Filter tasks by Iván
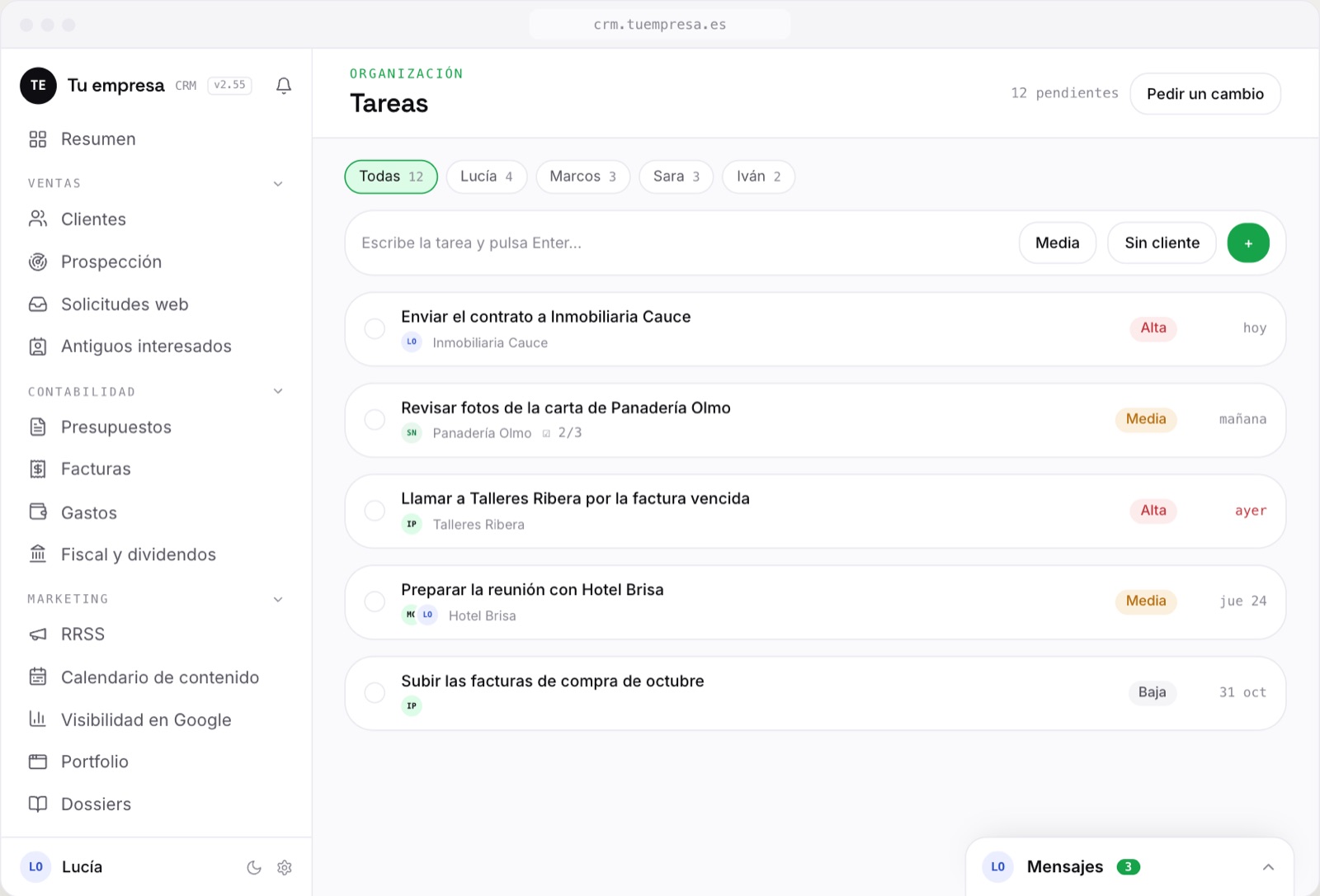The width and height of the screenshot is (1320, 896). pos(759,177)
